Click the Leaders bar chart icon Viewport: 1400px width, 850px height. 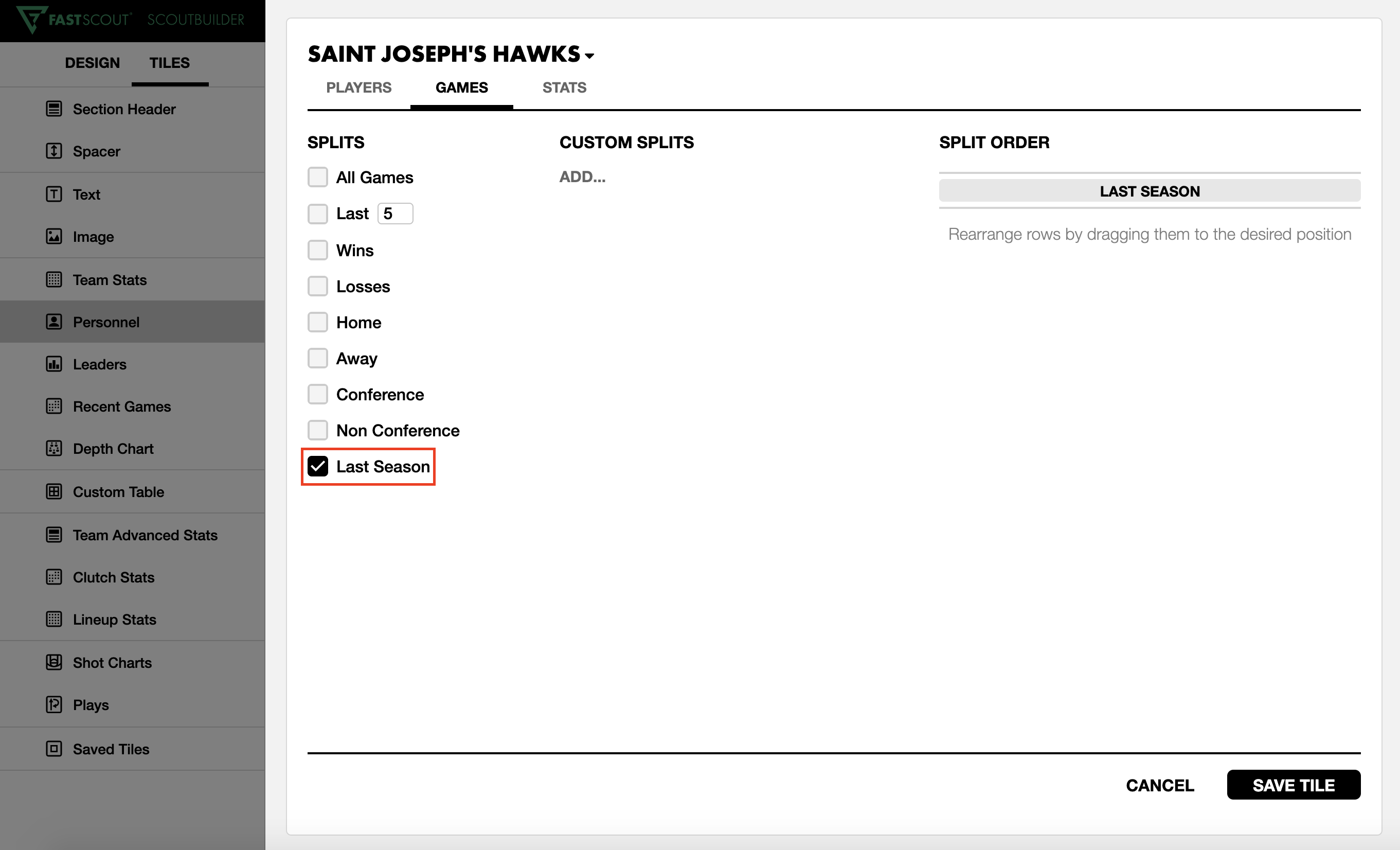tap(54, 364)
